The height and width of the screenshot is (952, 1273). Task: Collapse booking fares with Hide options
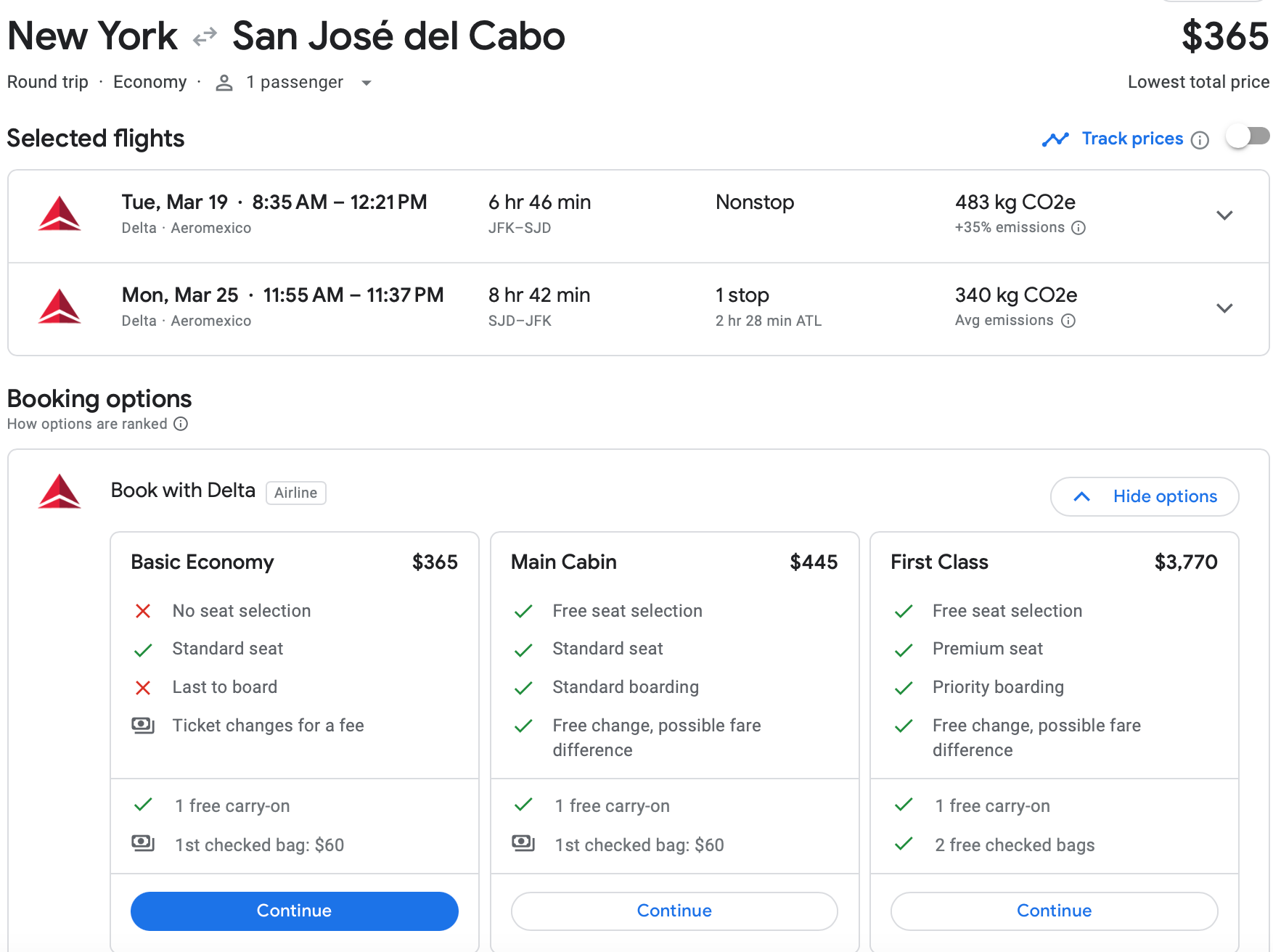point(1145,496)
